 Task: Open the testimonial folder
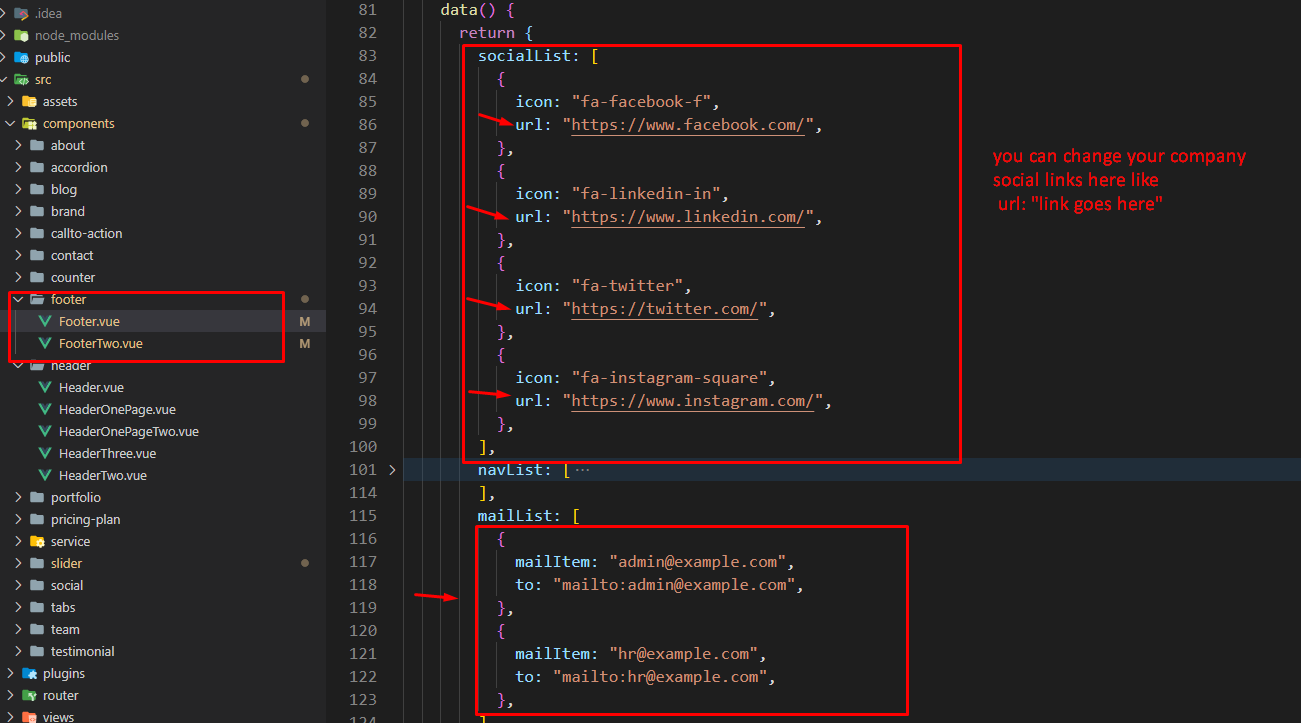click(82, 651)
